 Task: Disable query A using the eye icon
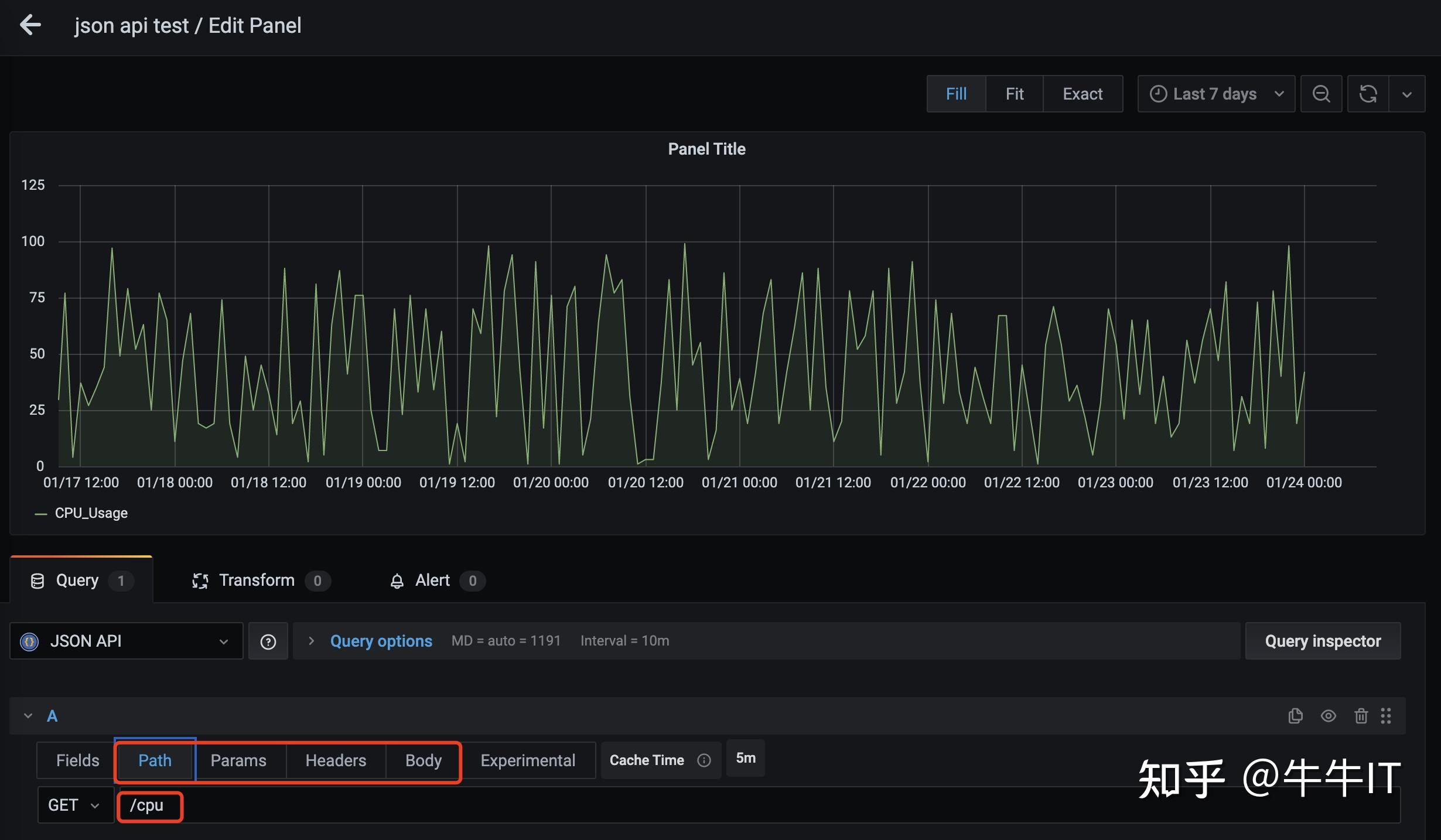click(x=1328, y=715)
